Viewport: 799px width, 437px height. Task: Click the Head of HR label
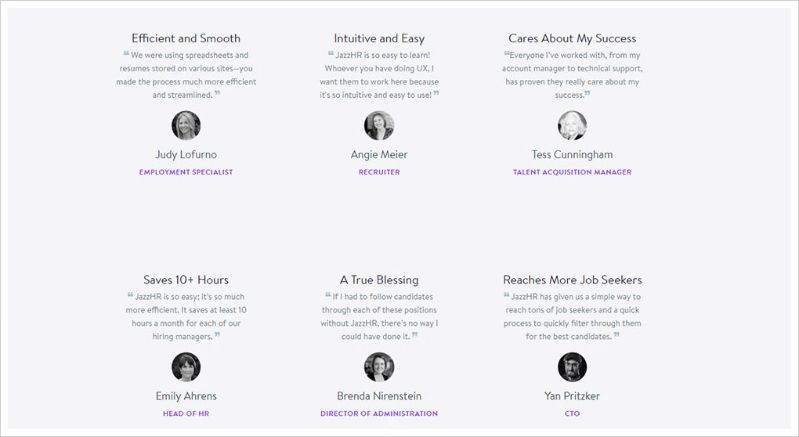[186, 414]
